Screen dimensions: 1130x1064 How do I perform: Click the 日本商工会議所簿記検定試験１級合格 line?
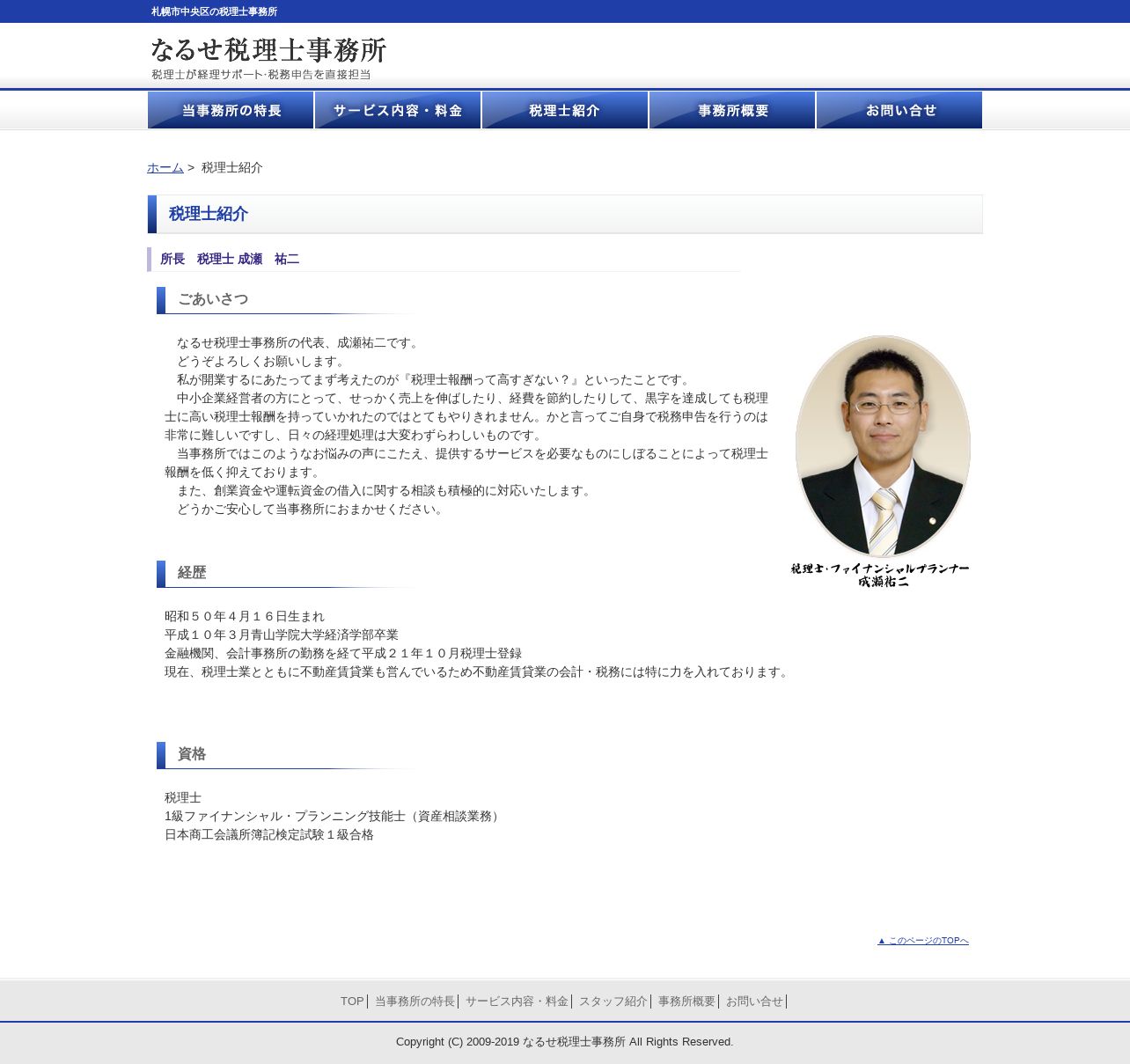(x=269, y=834)
